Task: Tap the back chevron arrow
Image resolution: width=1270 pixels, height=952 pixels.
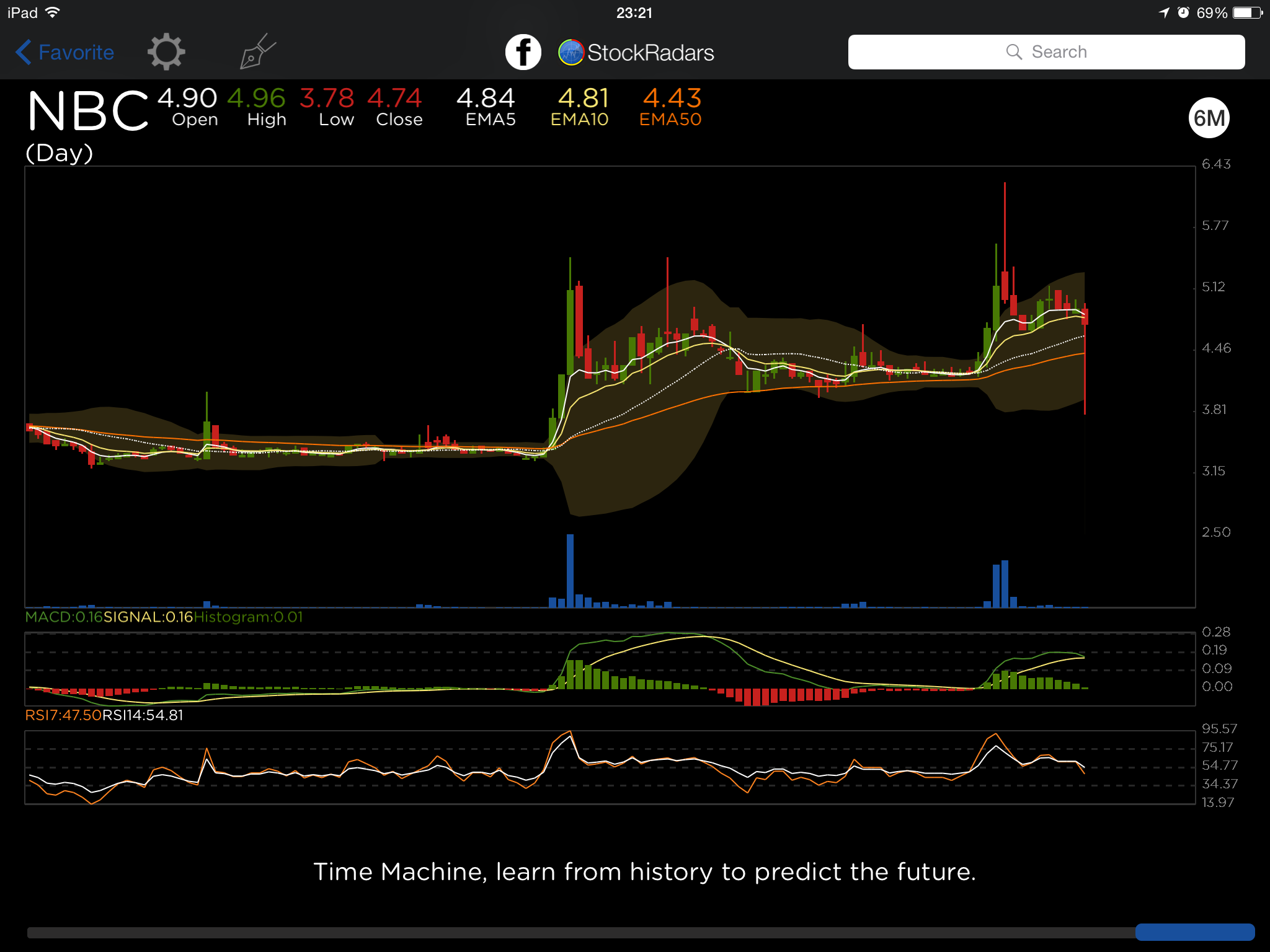Action: coord(24,52)
